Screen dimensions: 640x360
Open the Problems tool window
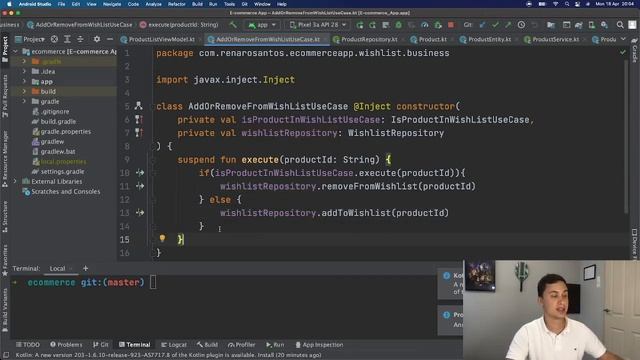coord(66,345)
